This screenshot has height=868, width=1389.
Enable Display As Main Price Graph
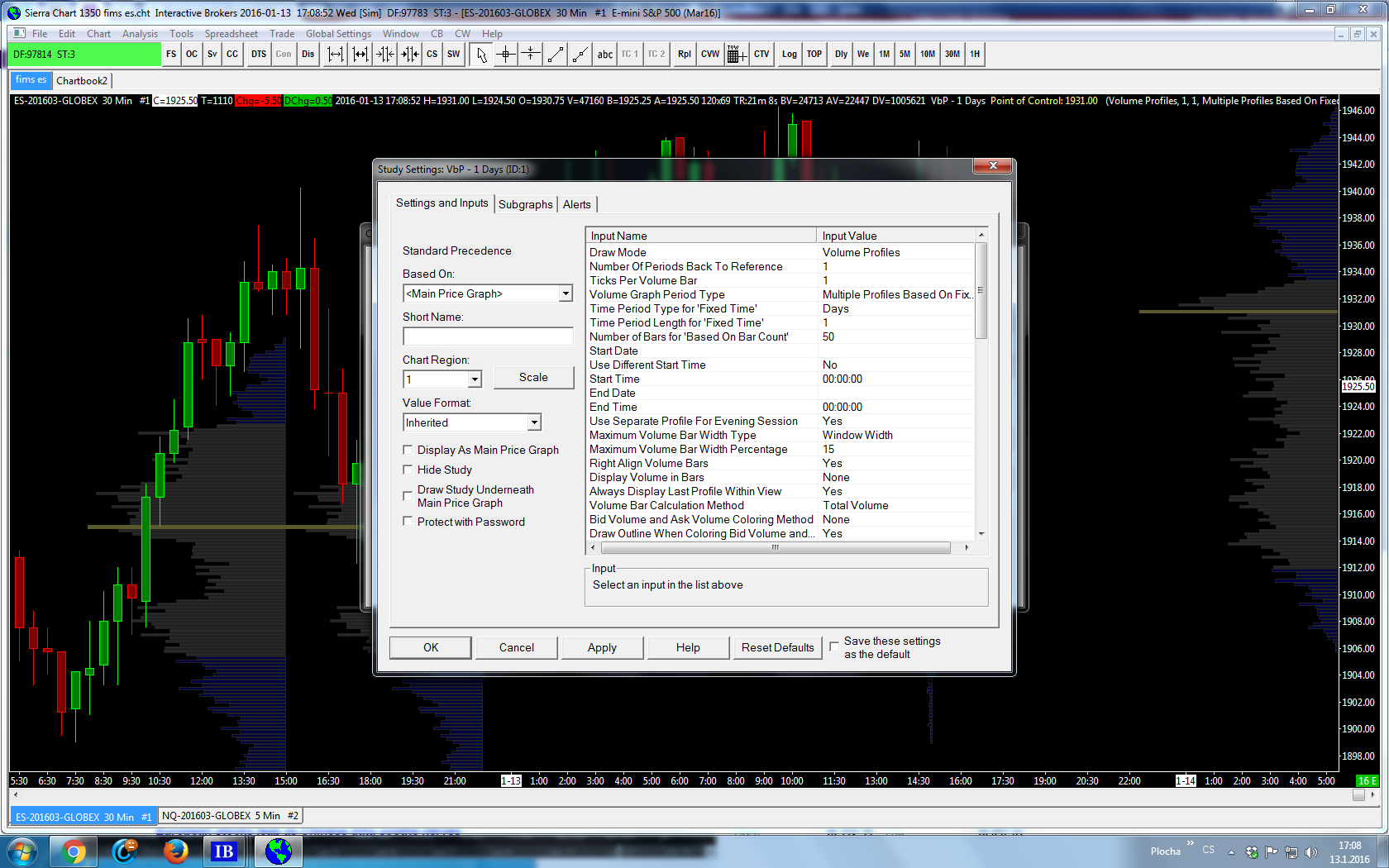click(x=408, y=450)
